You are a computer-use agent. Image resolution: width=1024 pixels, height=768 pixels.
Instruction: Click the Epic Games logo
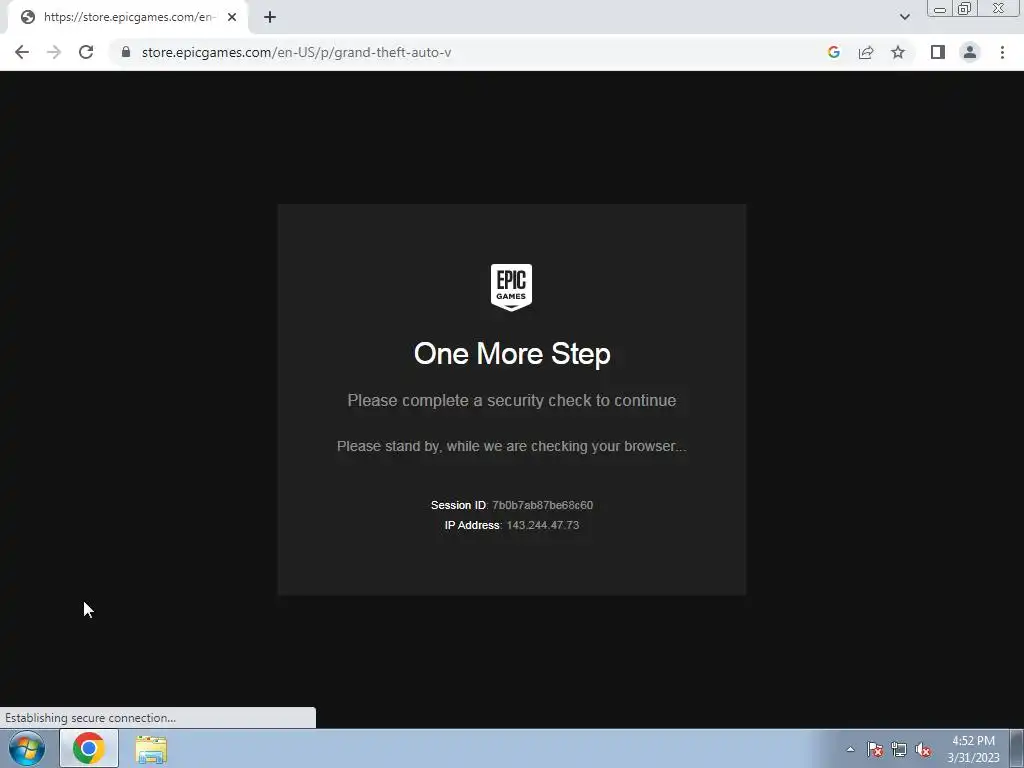click(511, 287)
